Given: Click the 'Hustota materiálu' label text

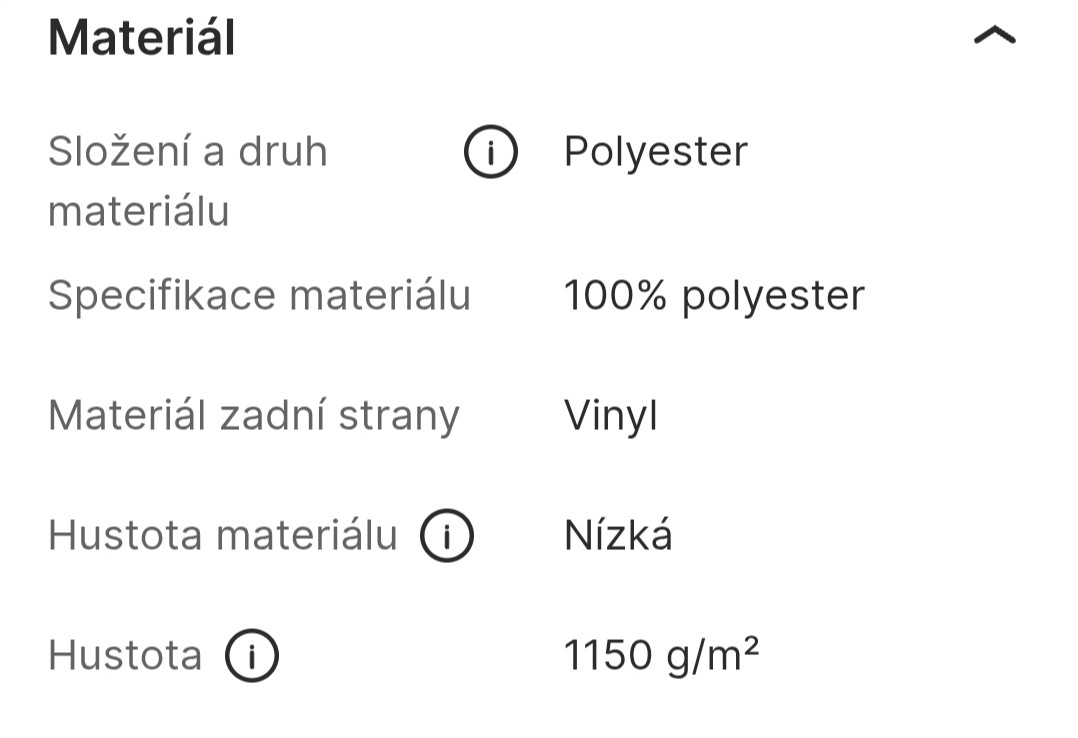Looking at the screenshot, I should point(223,536).
